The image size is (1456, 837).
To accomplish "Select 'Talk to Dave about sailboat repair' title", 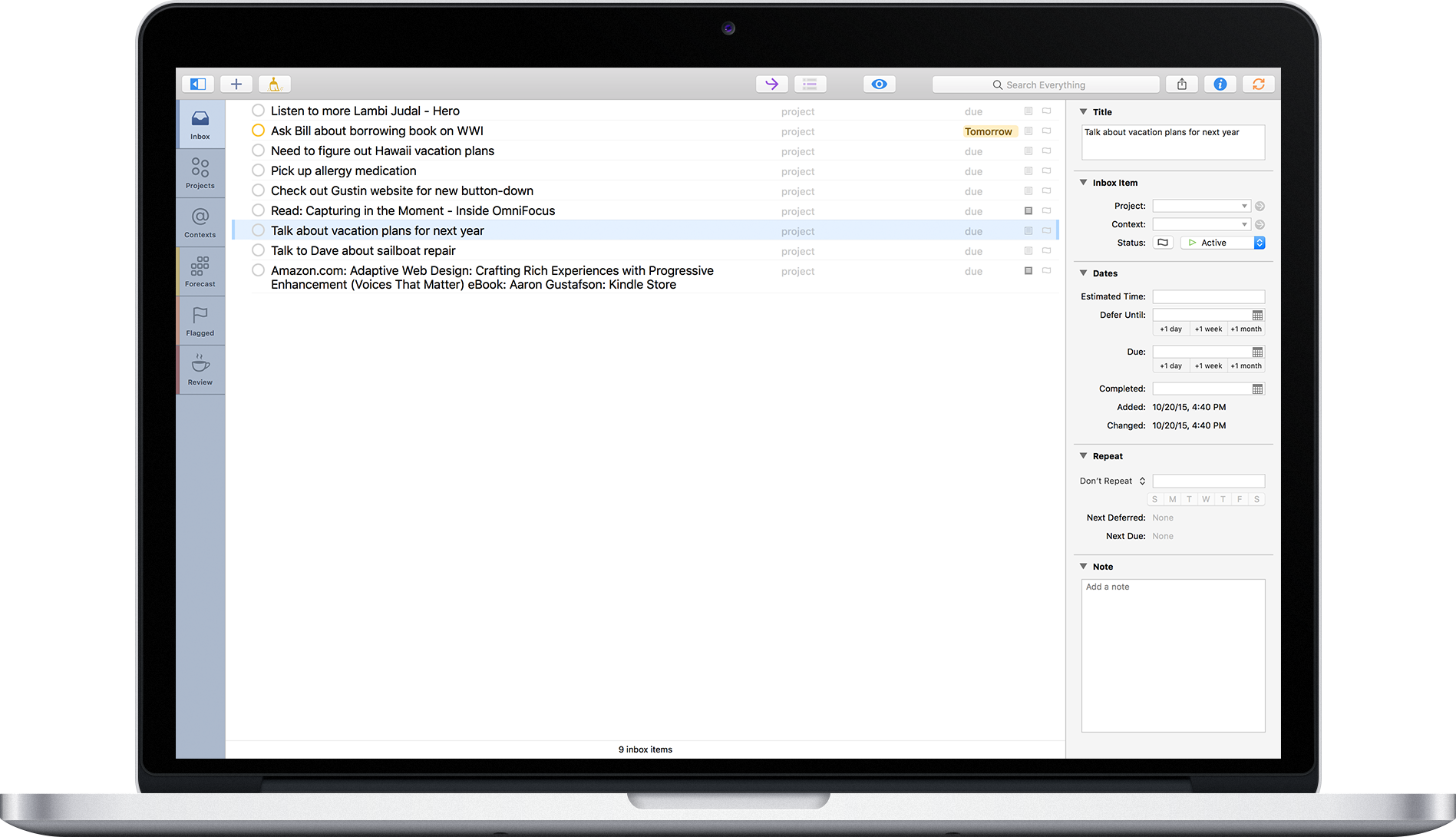I will pyautogui.click(x=363, y=250).
